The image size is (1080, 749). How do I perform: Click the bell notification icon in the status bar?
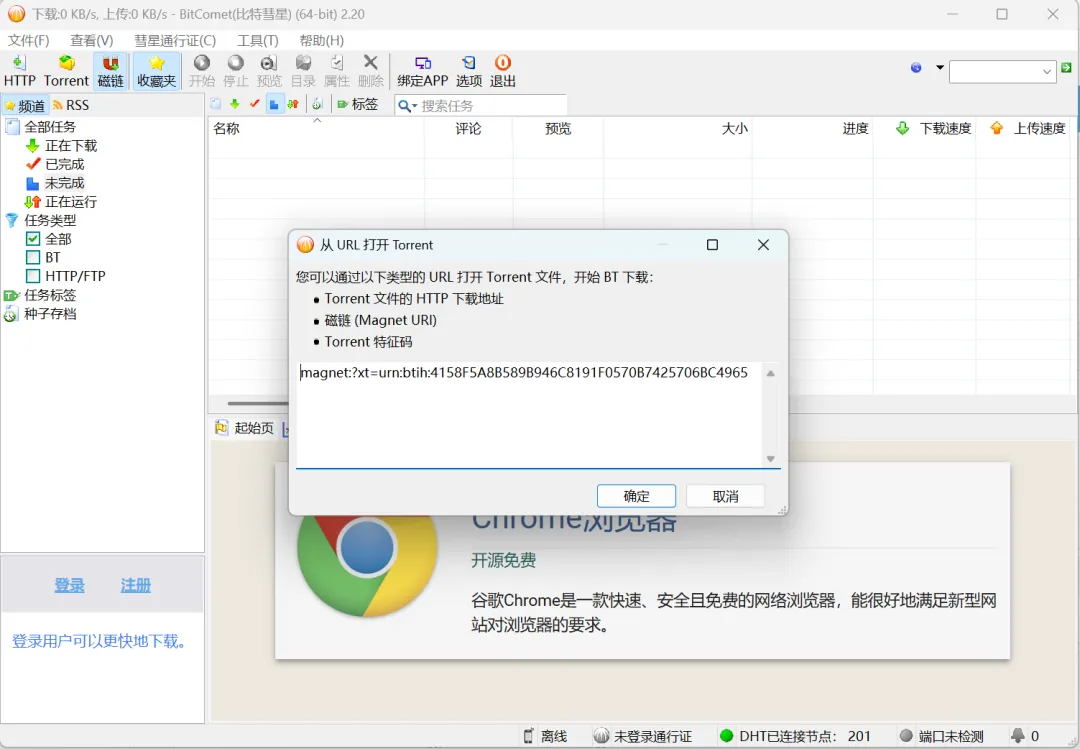point(1017,735)
